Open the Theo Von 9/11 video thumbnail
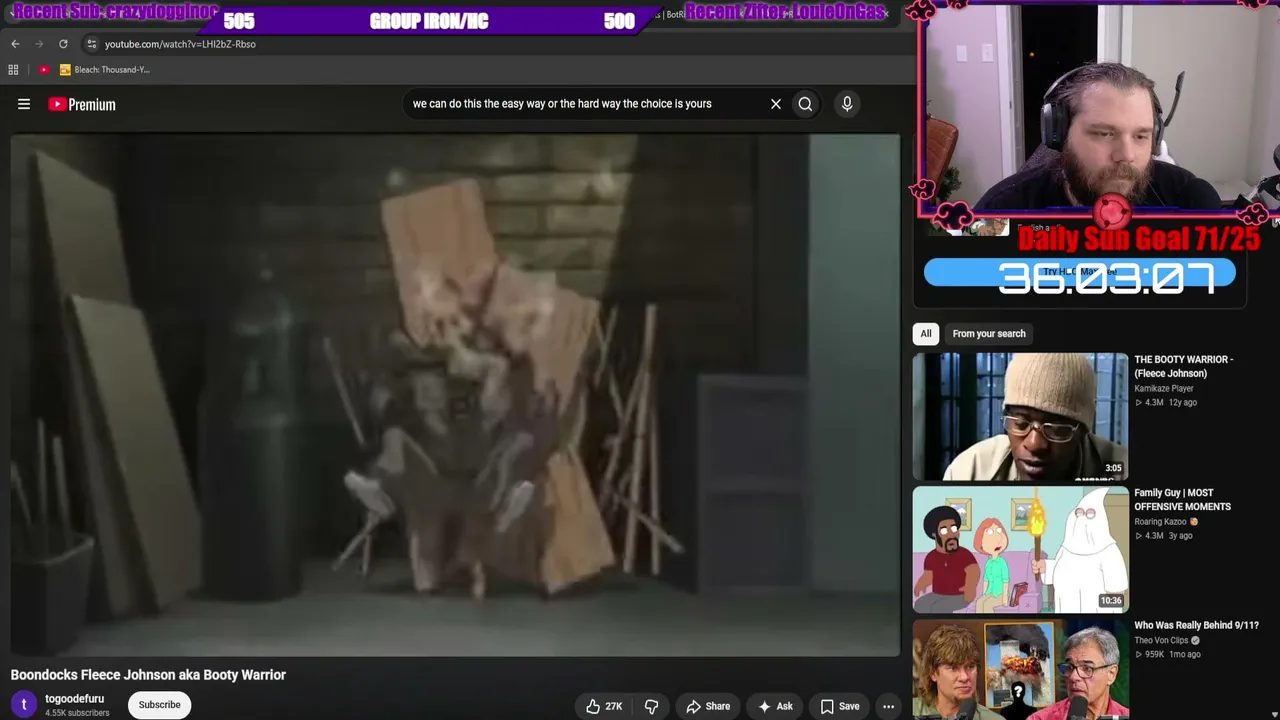This screenshot has height=720, width=1280. click(x=1020, y=670)
